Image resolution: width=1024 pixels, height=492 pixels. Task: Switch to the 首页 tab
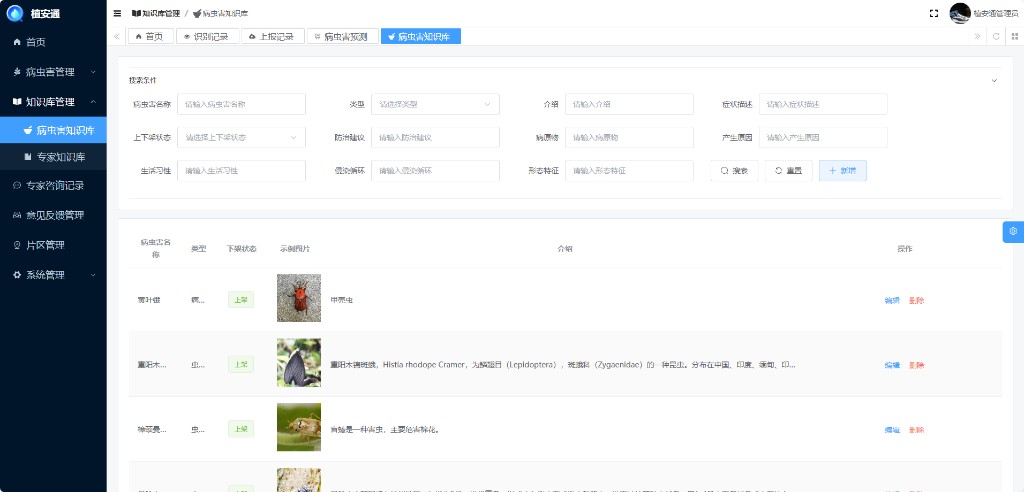(150, 37)
